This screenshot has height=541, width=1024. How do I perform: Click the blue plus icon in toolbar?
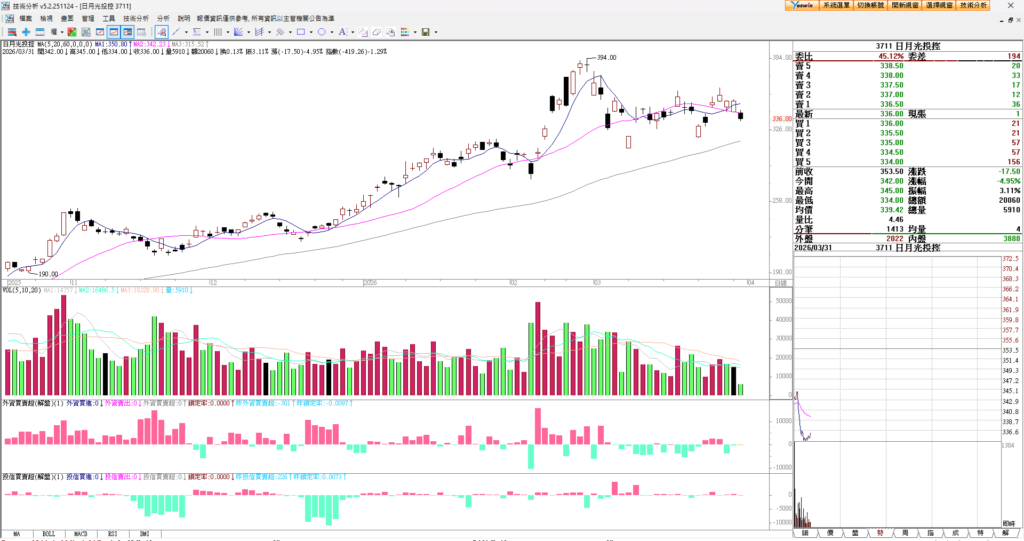pyautogui.click(x=26, y=32)
